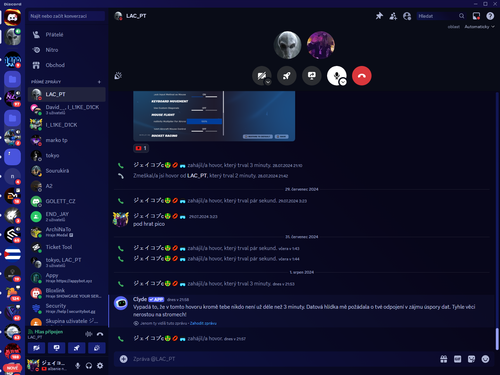Click the YouTube reaction under the image
The height and width of the screenshot is (375, 500).
click(x=141, y=148)
